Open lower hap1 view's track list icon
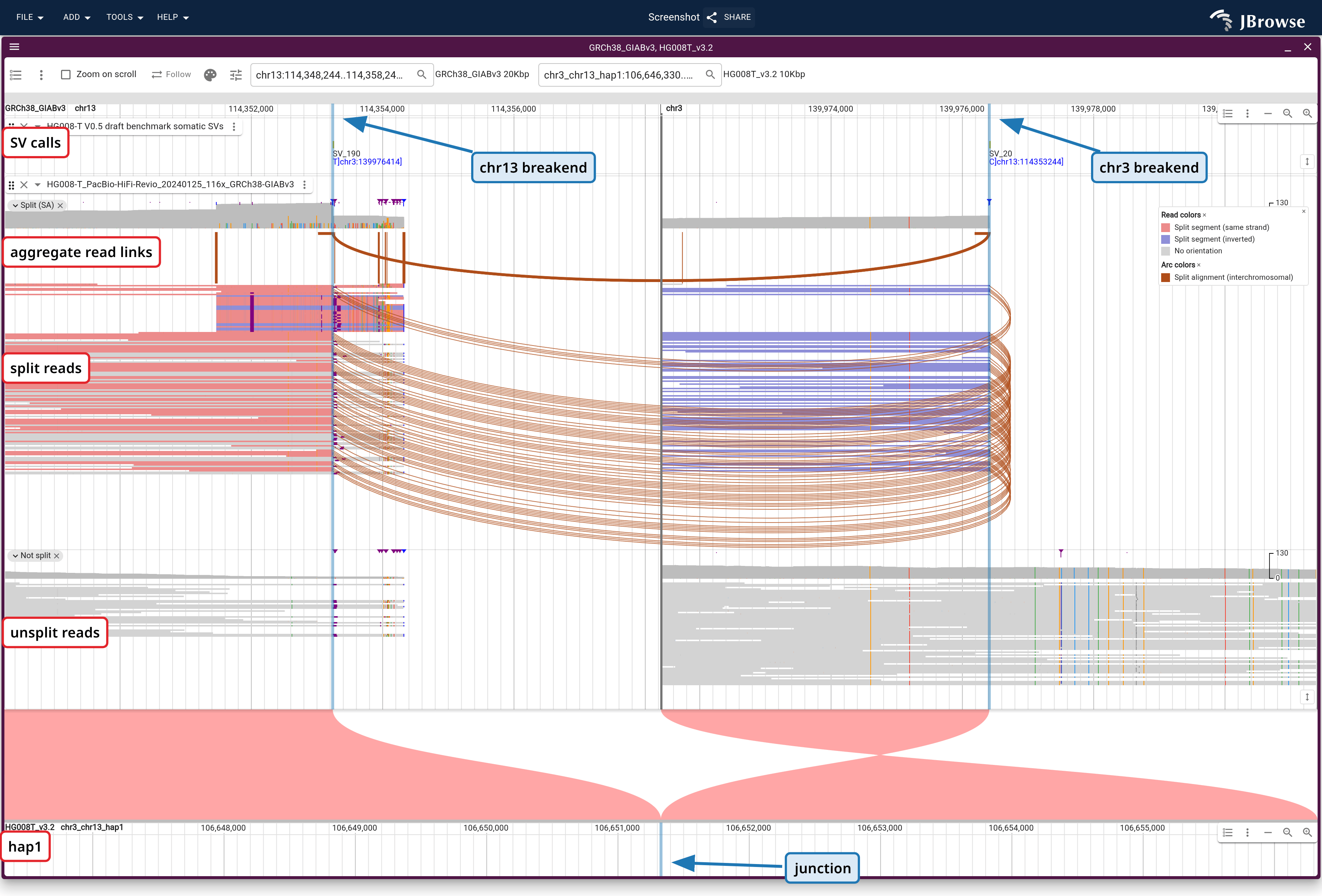1322x896 pixels. click(x=1228, y=832)
